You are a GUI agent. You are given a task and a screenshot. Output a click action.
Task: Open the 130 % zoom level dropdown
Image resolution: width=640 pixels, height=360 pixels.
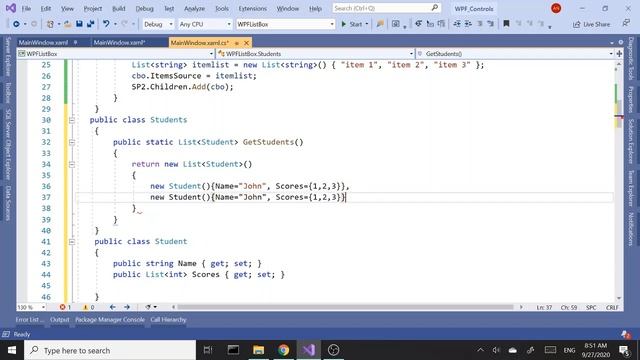(x=31, y=307)
